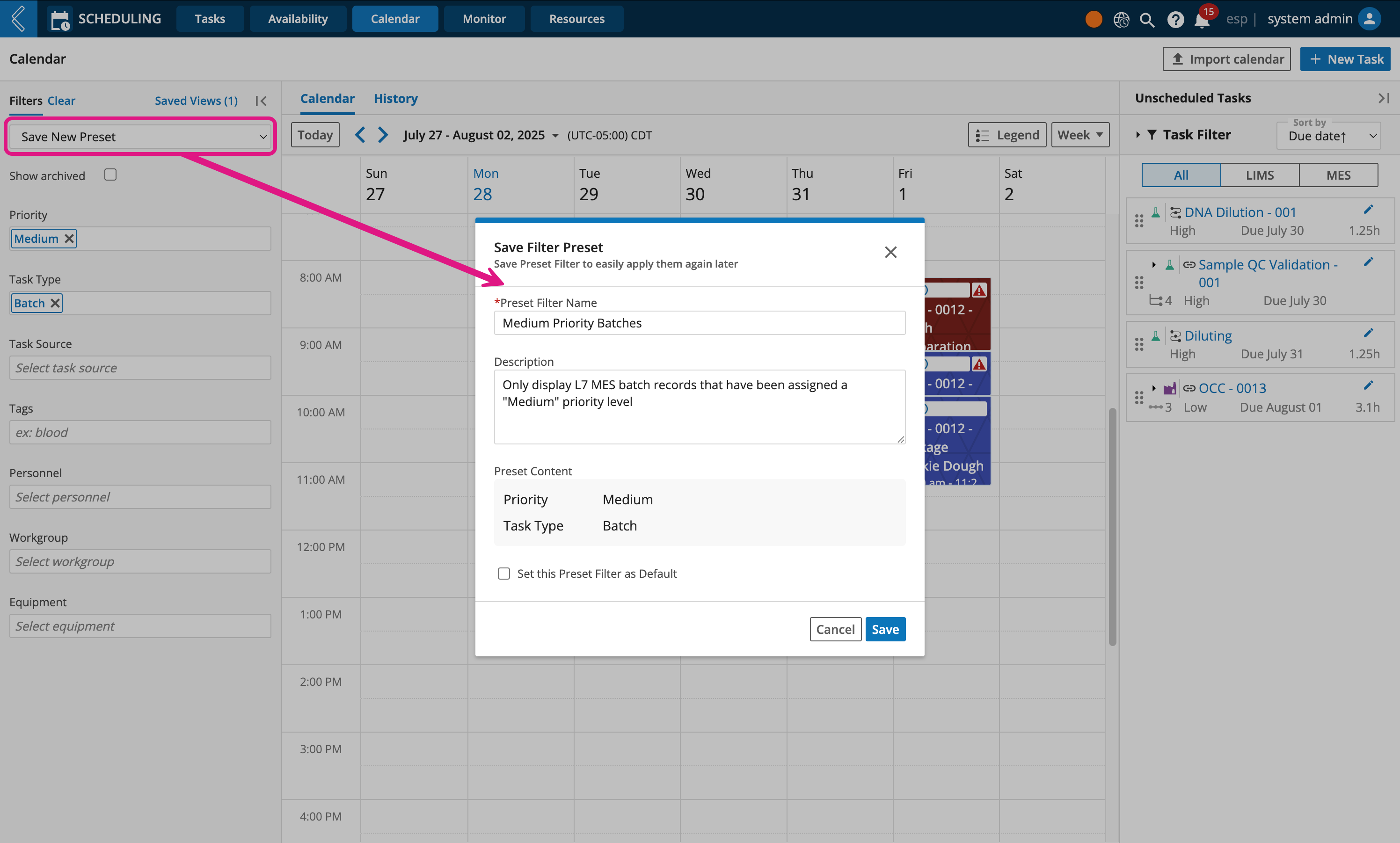Image resolution: width=1400 pixels, height=843 pixels.
Task: Expand the Task Filter section
Action: click(x=1137, y=135)
